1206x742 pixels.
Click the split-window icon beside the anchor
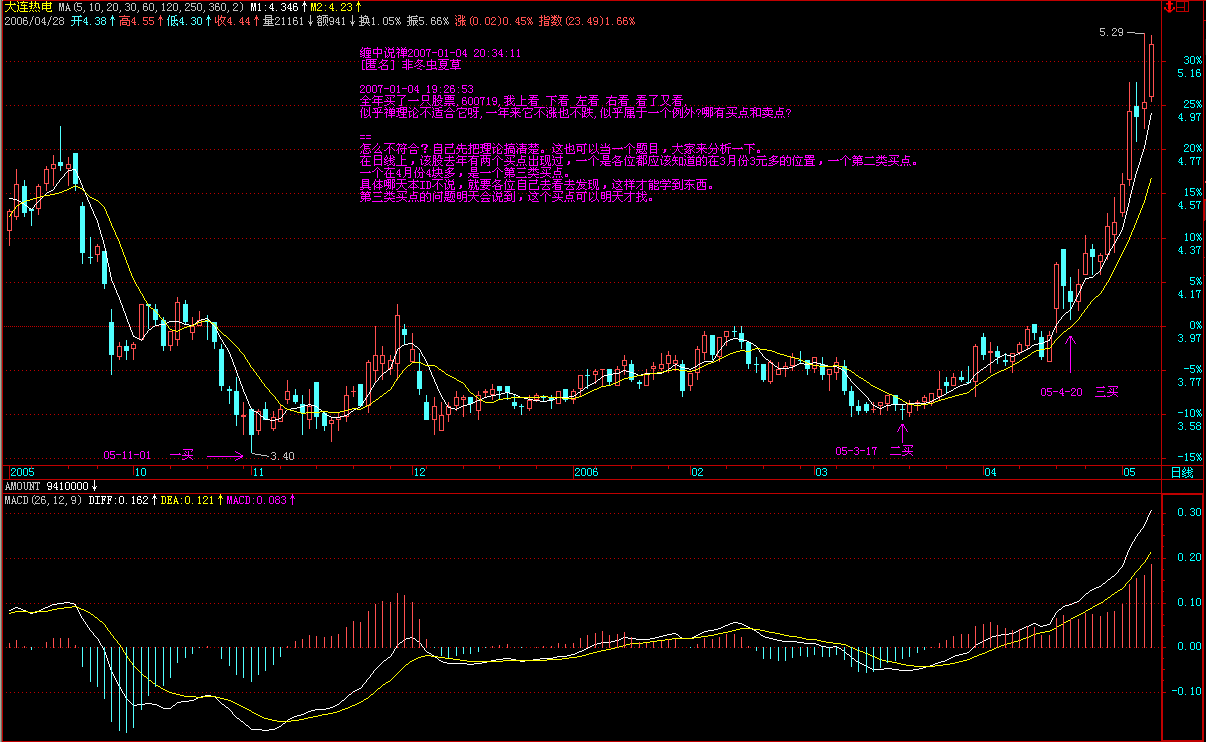point(1182,7)
